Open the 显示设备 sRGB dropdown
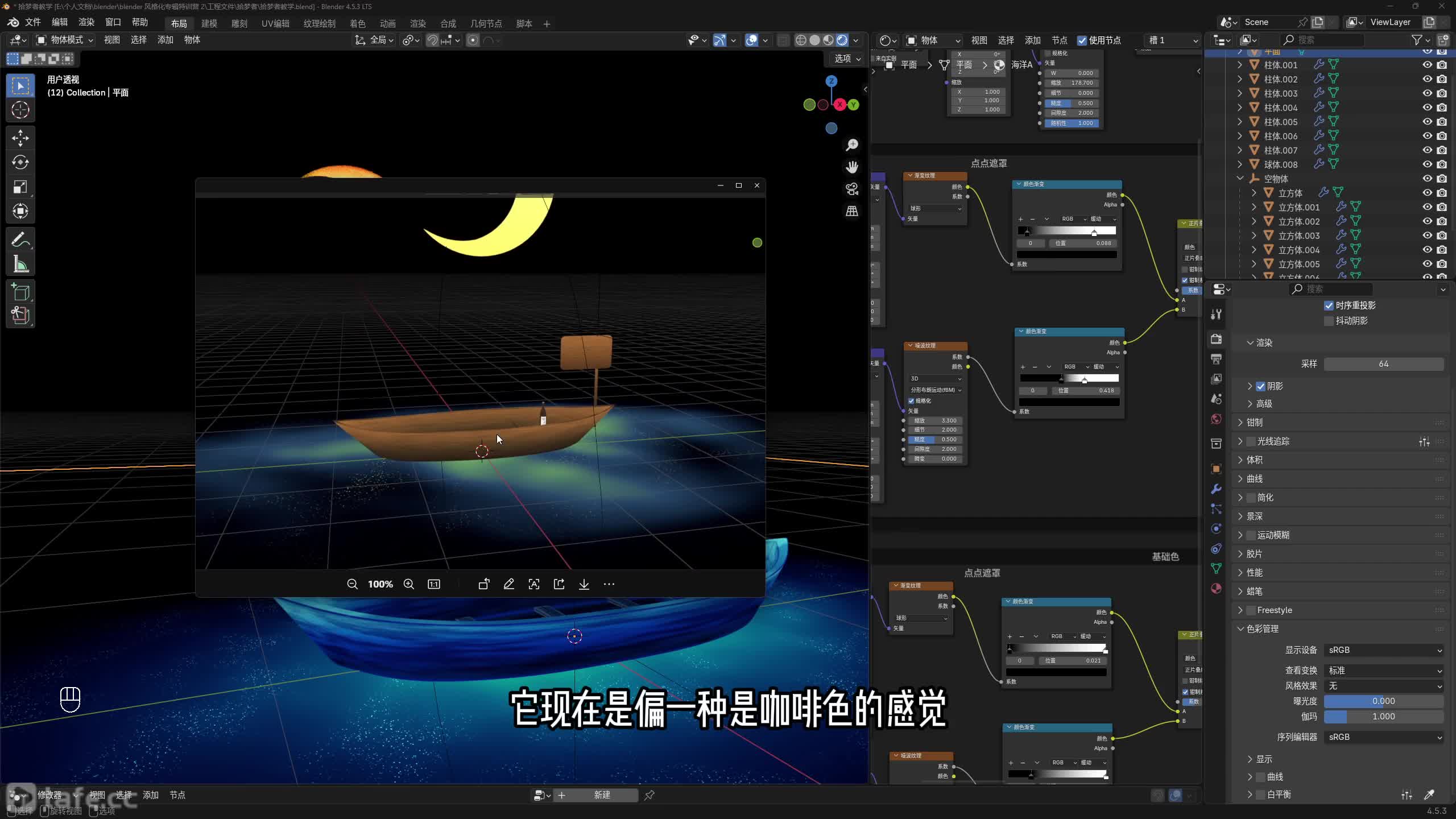This screenshot has width=1456, height=819. tap(1384, 650)
